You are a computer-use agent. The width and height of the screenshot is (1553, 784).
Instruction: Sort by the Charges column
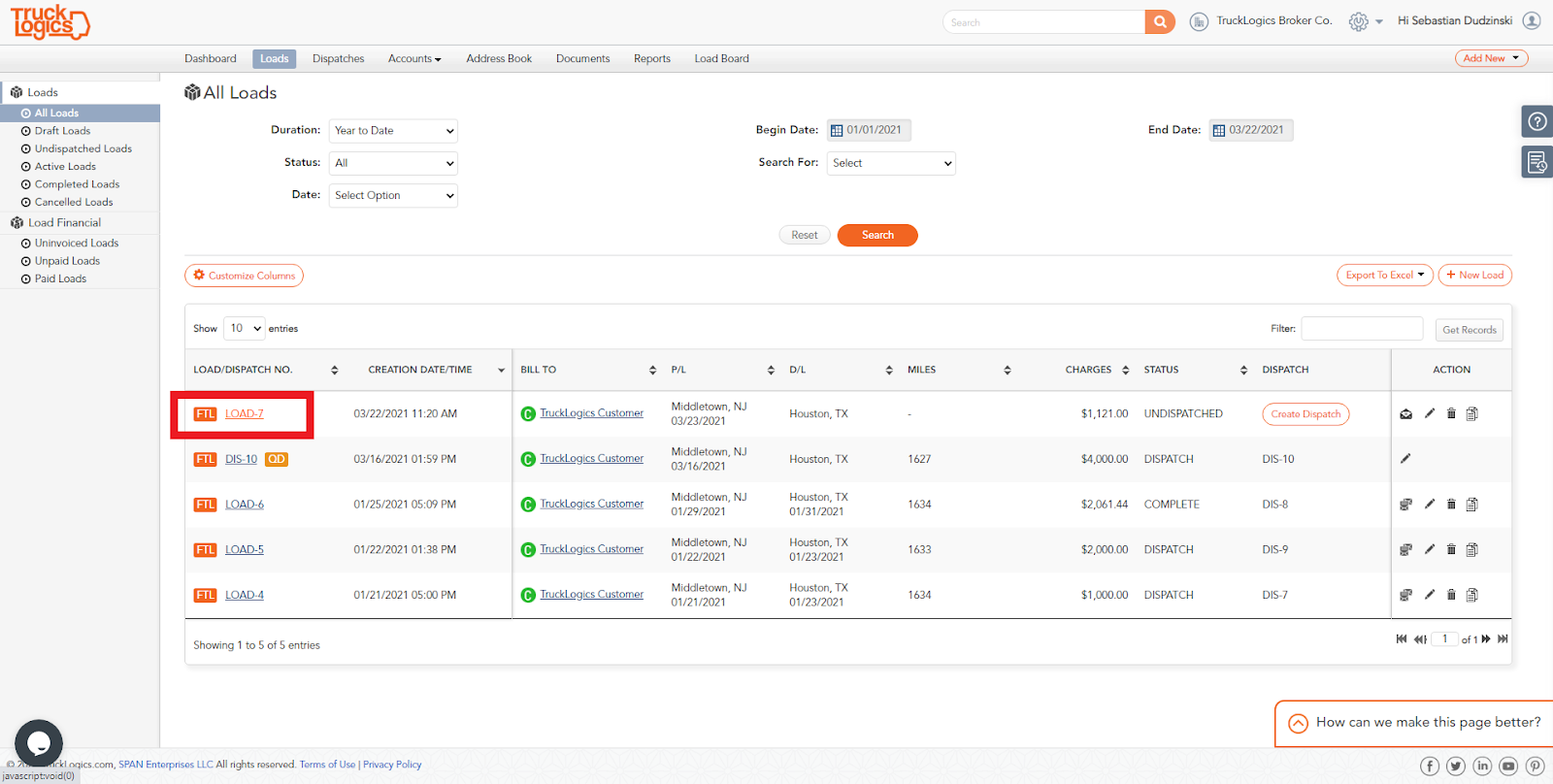click(1097, 370)
